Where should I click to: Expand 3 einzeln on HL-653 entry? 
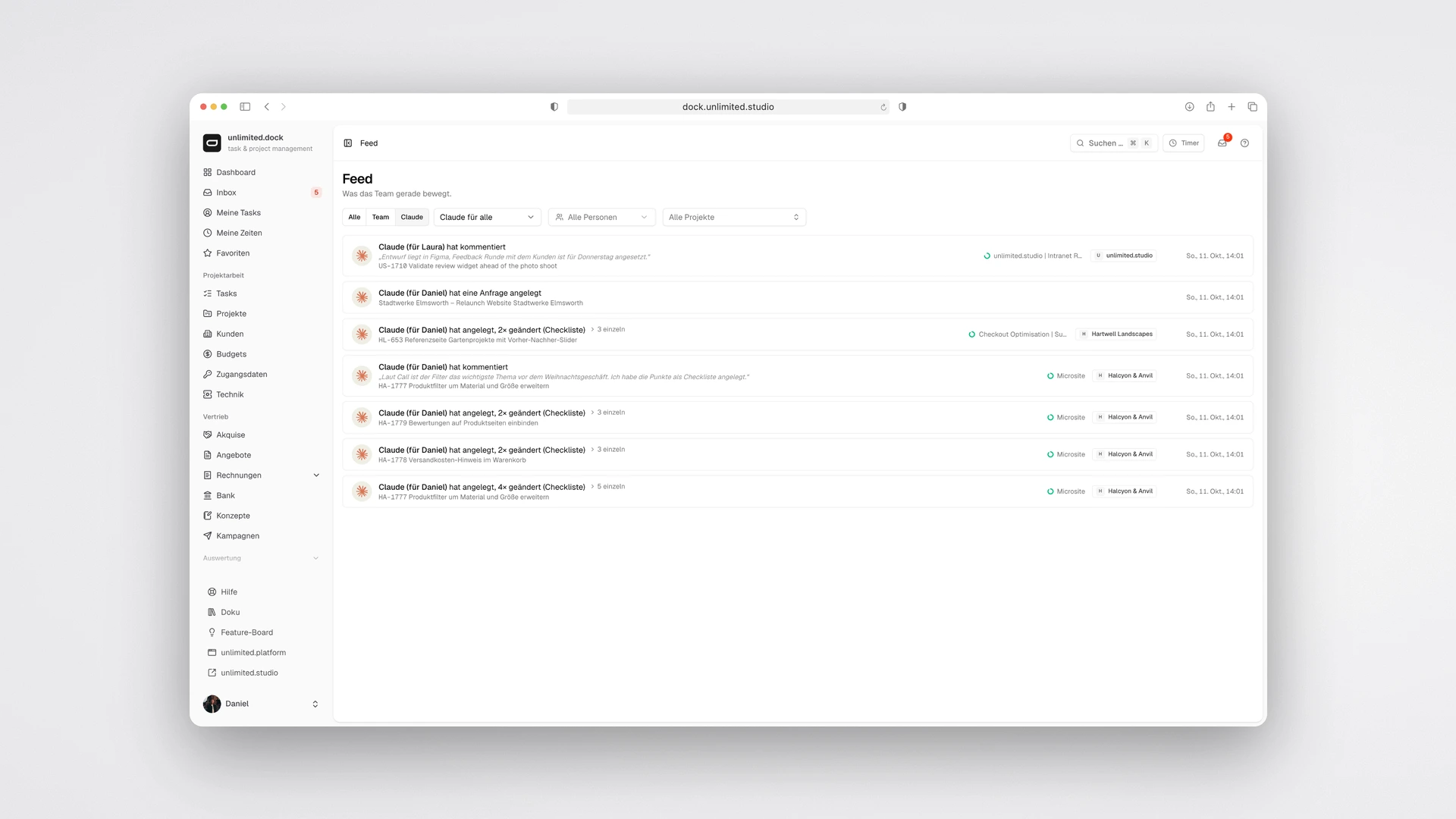[608, 330]
